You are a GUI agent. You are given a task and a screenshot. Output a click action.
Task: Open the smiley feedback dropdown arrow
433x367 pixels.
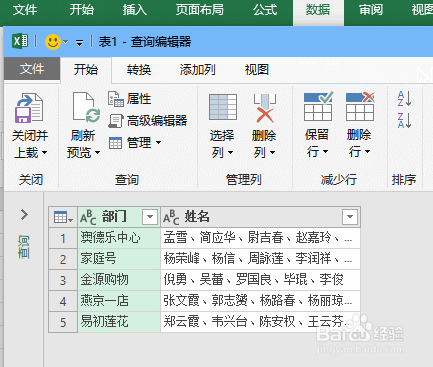coord(66,42)
